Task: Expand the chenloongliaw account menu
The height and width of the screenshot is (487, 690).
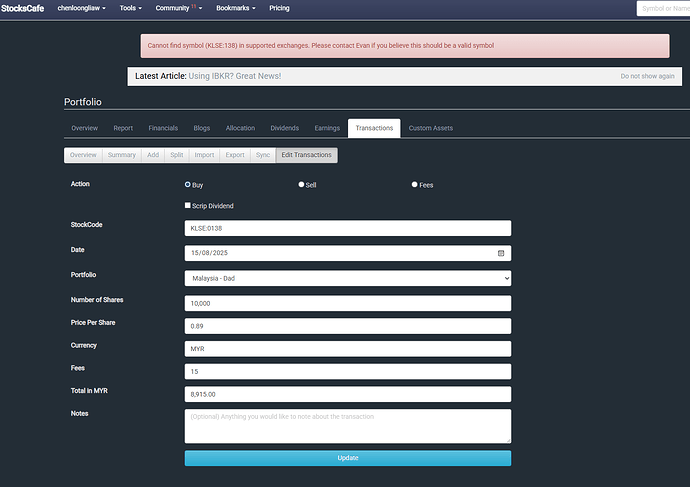Action: click(83, 8)
